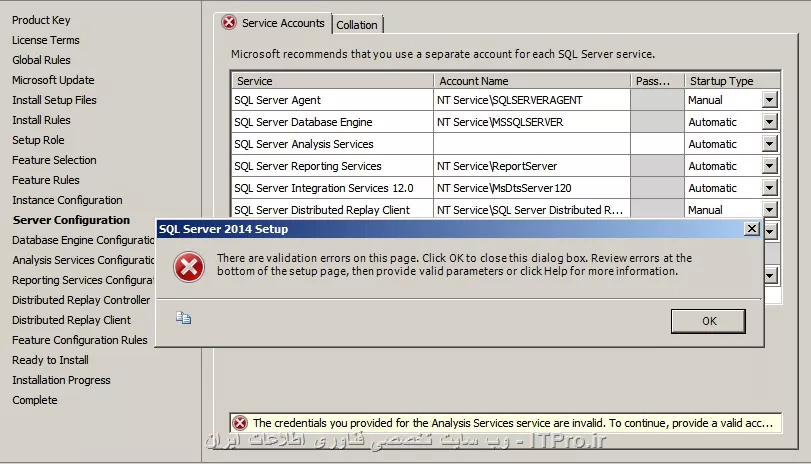811x464 pixels.
Task: Open Startup Type dropdown for Reporting Services
Action: (769, 166)
